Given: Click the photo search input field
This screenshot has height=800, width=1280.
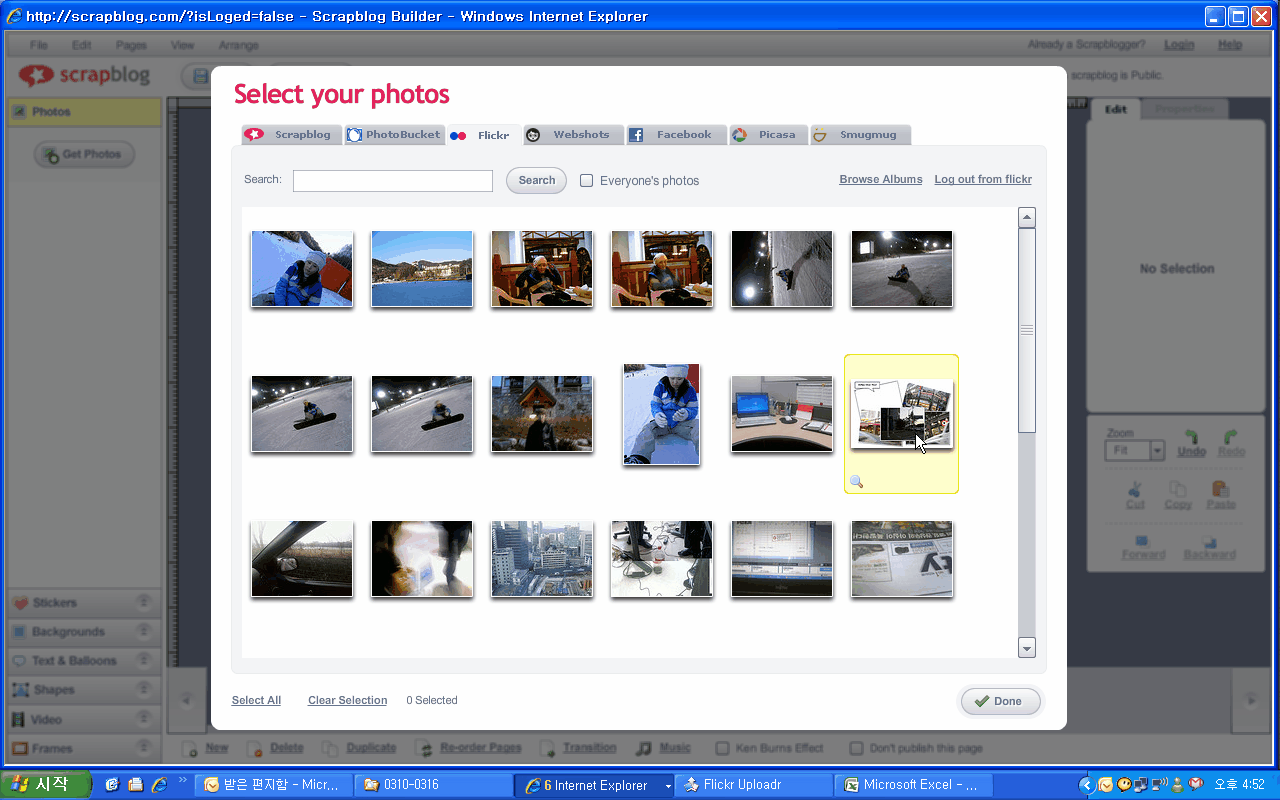Looking at the screenshot, I should [393, 181].
